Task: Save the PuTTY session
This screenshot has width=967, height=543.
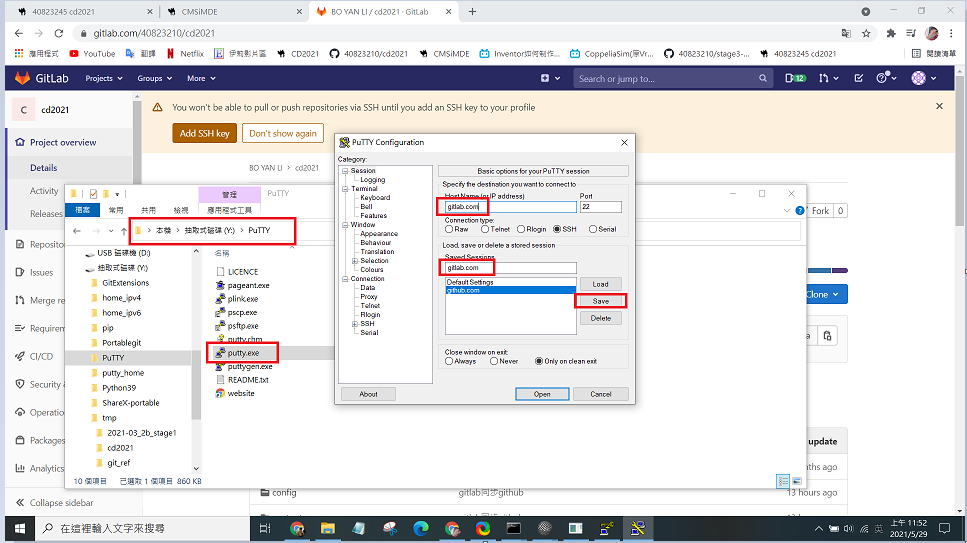Action: pos(600,301)
